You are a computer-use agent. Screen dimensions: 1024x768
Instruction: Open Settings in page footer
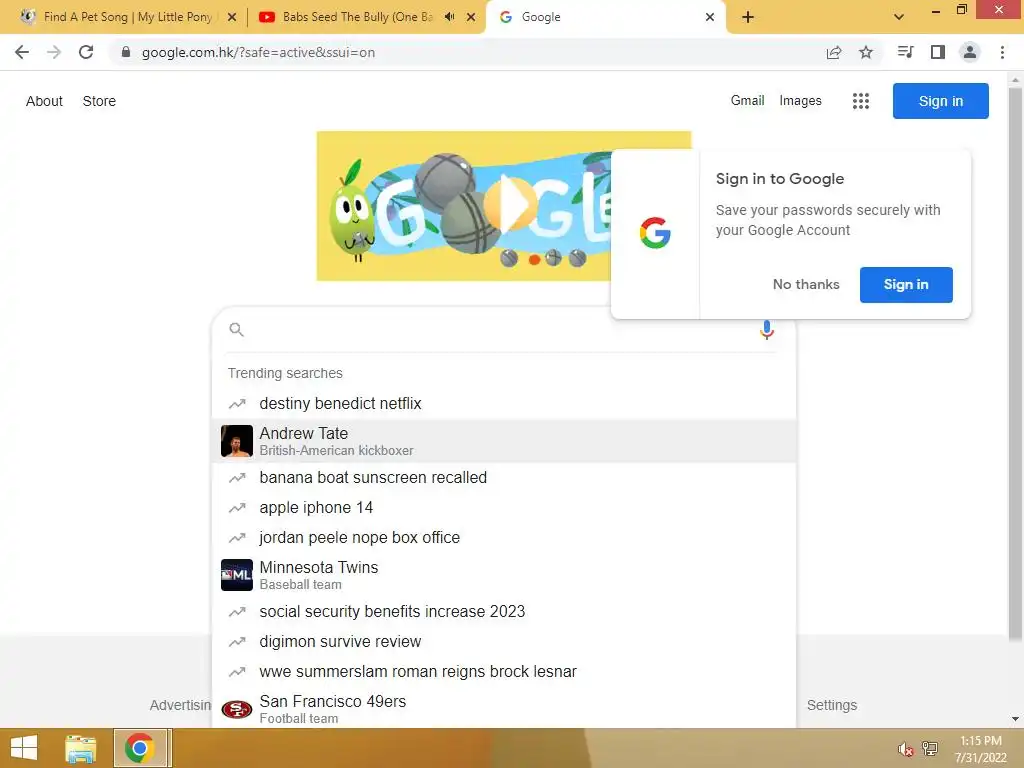[x=831, y=705]
